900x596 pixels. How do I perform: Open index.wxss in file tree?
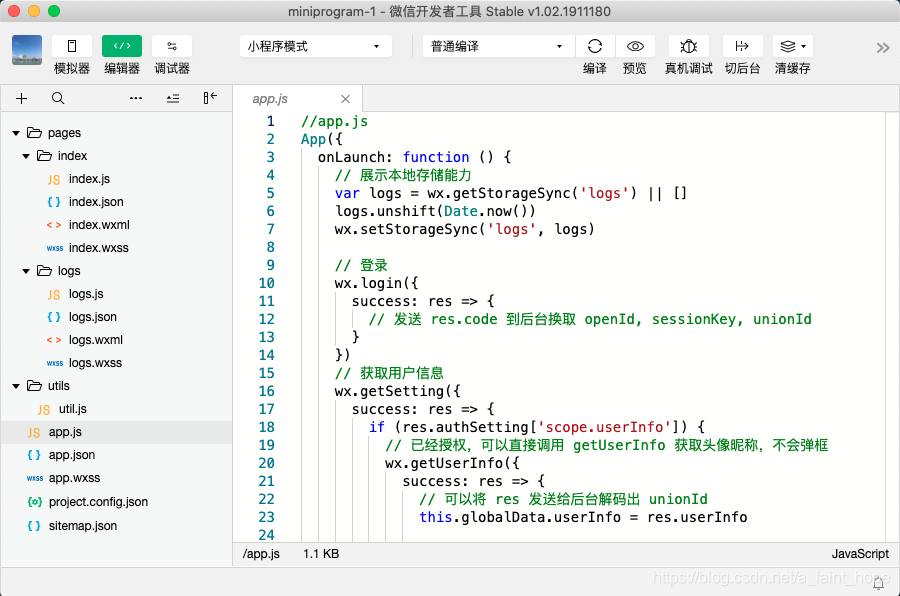pos(116,248)
